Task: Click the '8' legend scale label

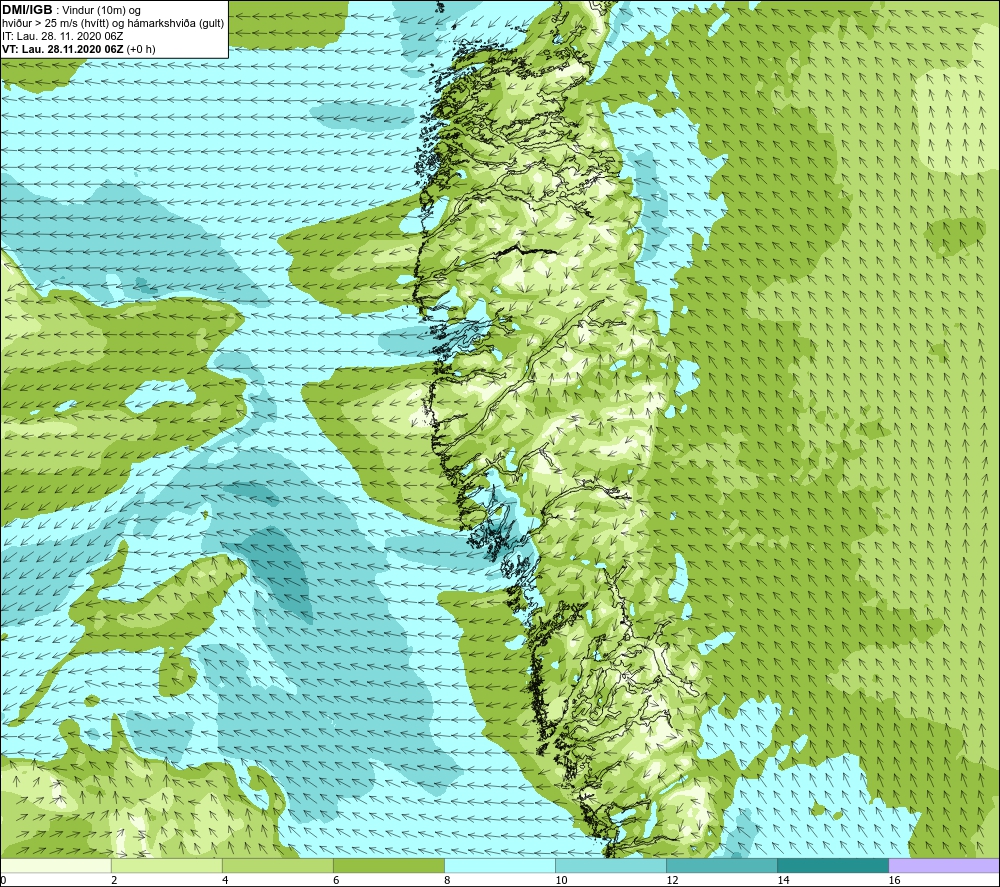Action: 447,880
